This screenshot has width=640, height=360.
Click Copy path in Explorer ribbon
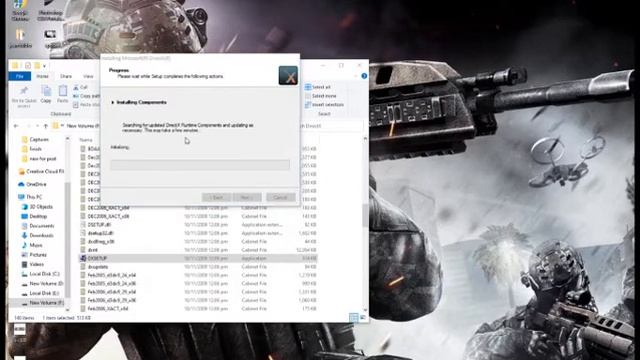point(86,96)
